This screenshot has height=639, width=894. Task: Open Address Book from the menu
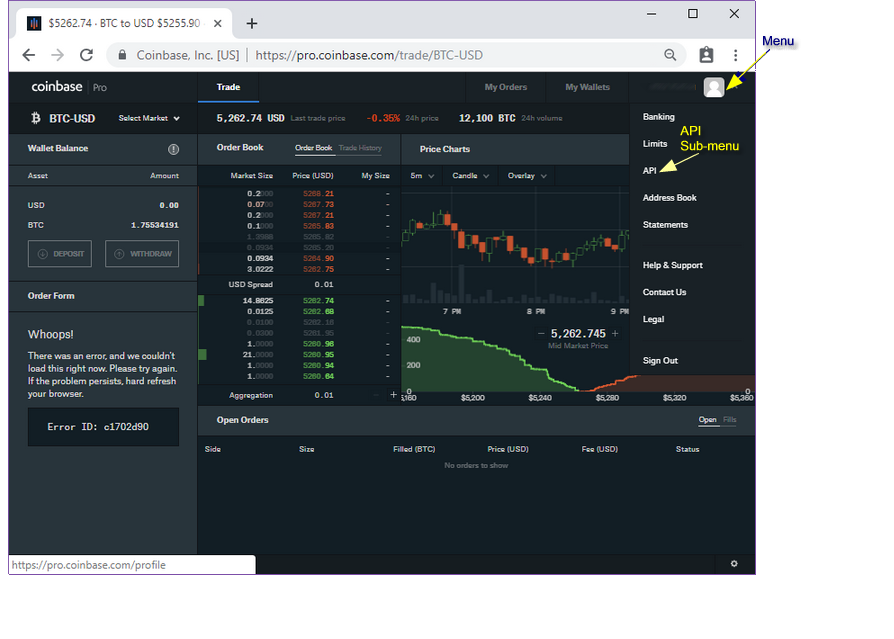[669, 198]
